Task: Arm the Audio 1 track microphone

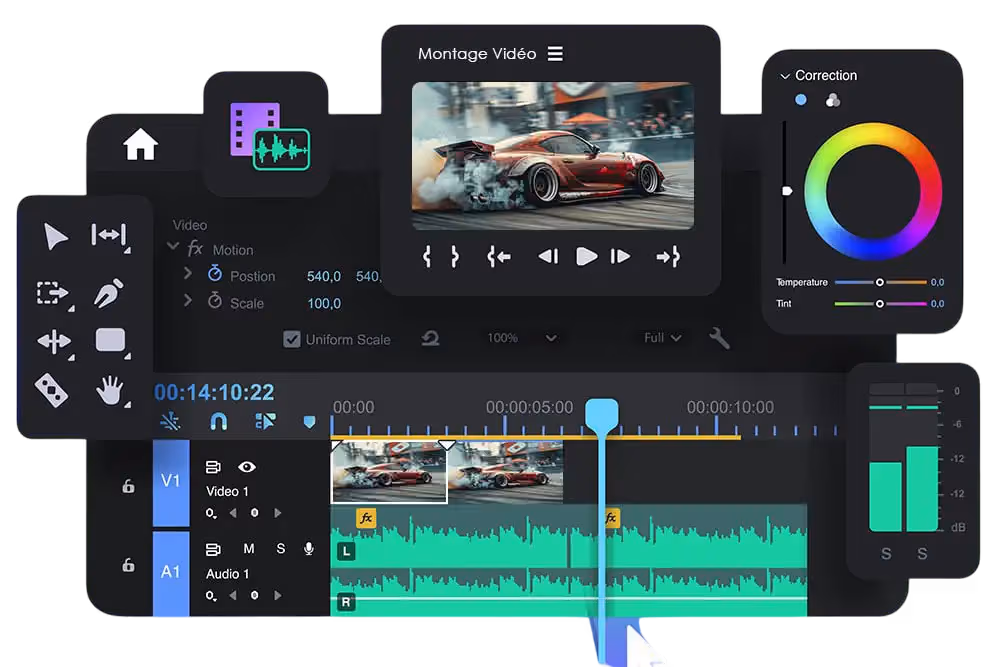Action: pyautogui.click(x=307, y=548)
